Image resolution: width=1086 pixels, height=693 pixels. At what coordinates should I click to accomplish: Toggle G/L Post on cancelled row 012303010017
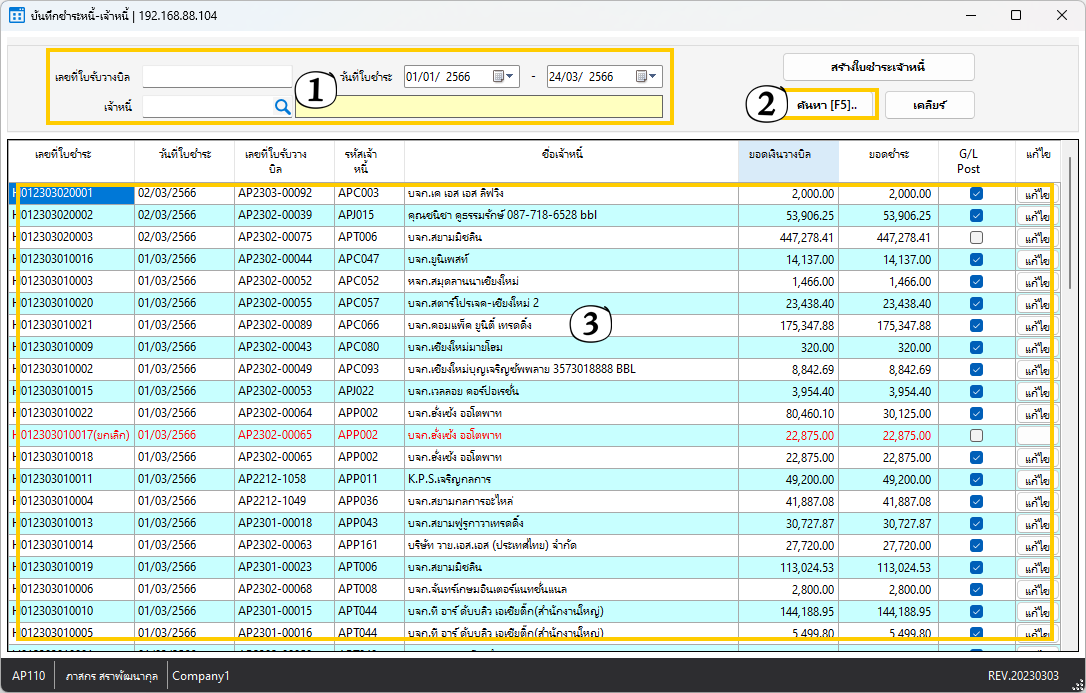[x=976, y=436]
